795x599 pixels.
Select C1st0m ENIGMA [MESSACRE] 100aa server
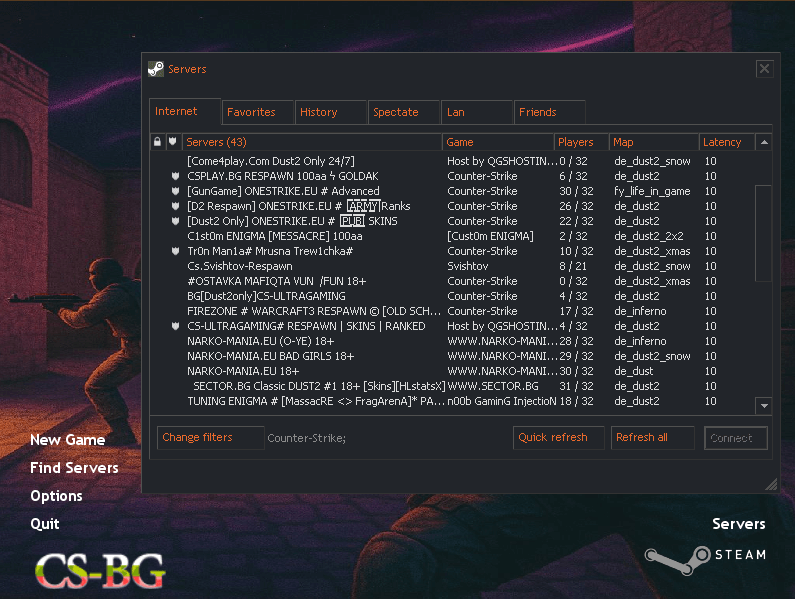pos(452,236)
